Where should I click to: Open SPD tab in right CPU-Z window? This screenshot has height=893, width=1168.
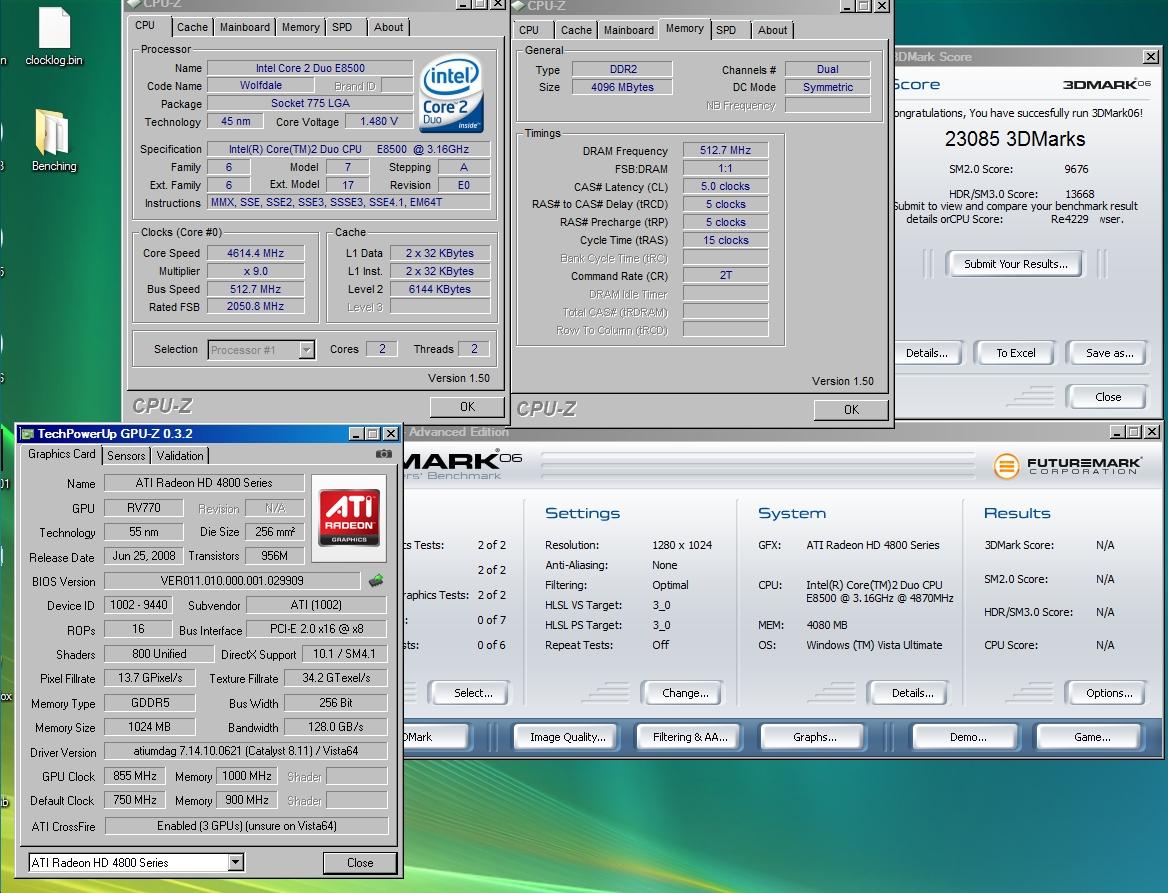pyautogui.click(x=726, y=30)
